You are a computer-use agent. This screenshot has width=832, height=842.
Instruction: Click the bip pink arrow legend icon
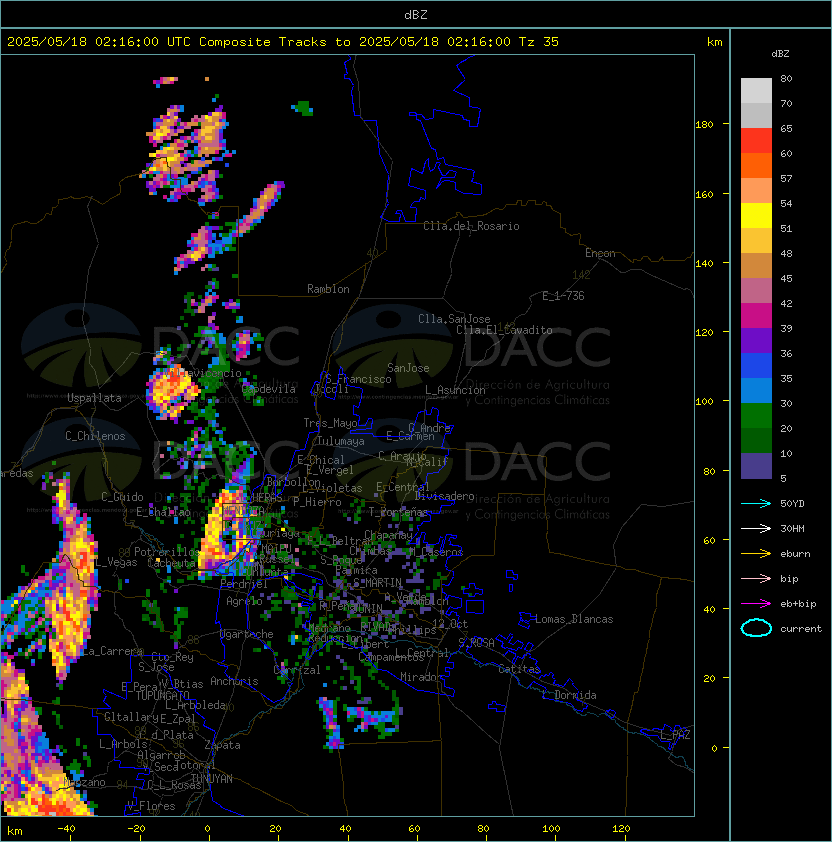pos(756,578)
